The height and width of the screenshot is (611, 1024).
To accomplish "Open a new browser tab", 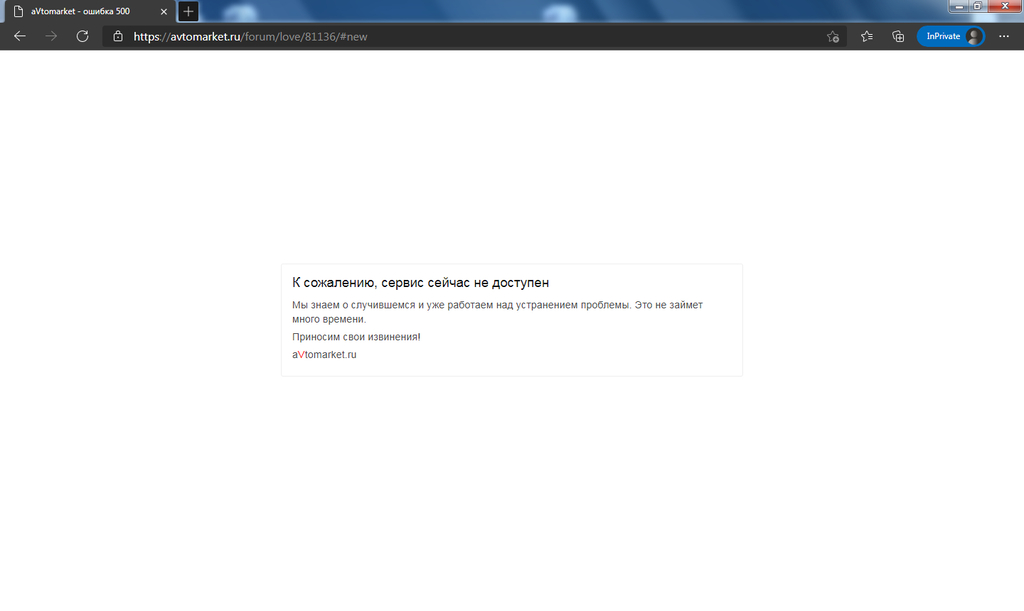I will (x=188, y=11).
